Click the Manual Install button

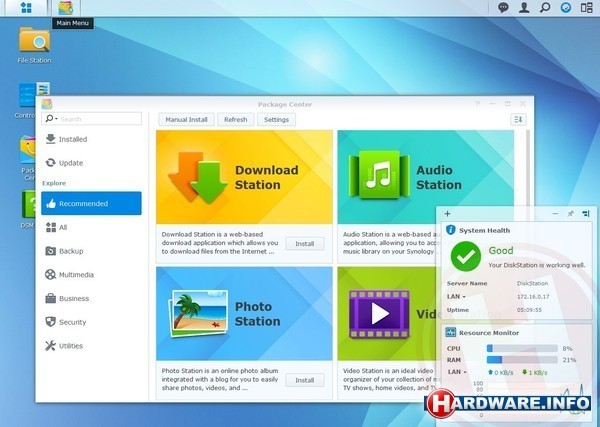186,119
